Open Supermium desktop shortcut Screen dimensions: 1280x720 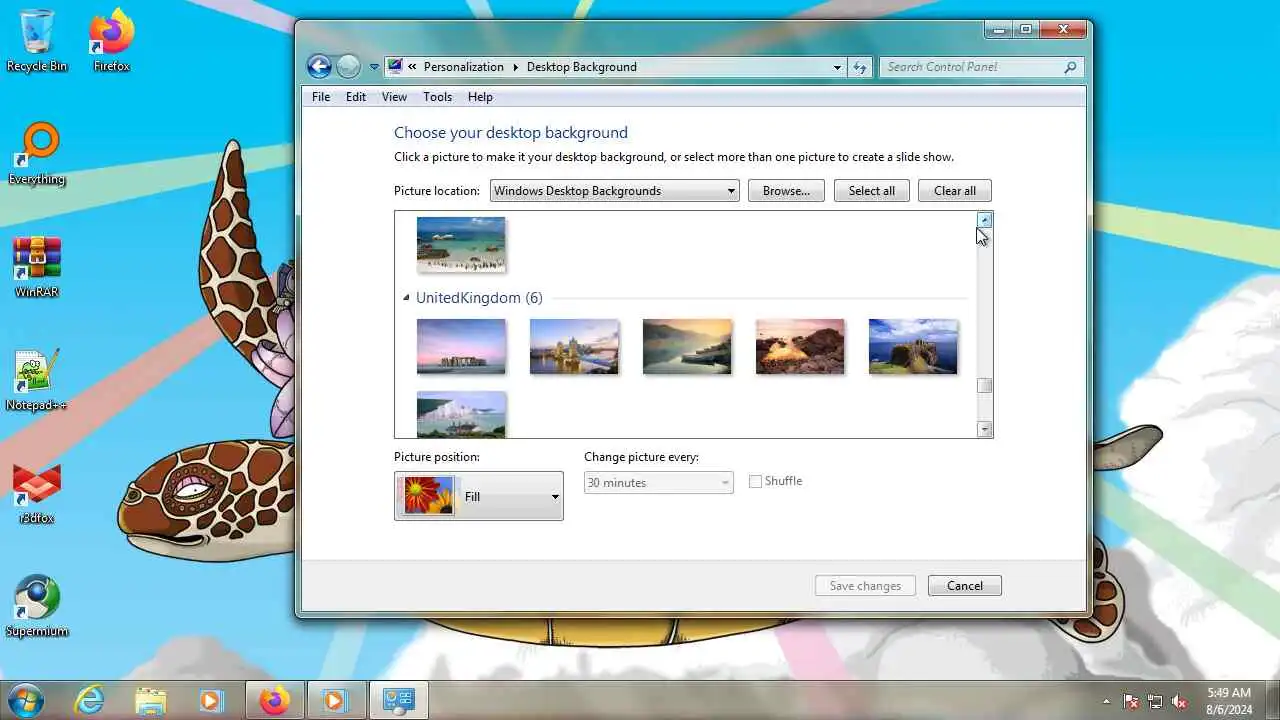tap(37, 605)
